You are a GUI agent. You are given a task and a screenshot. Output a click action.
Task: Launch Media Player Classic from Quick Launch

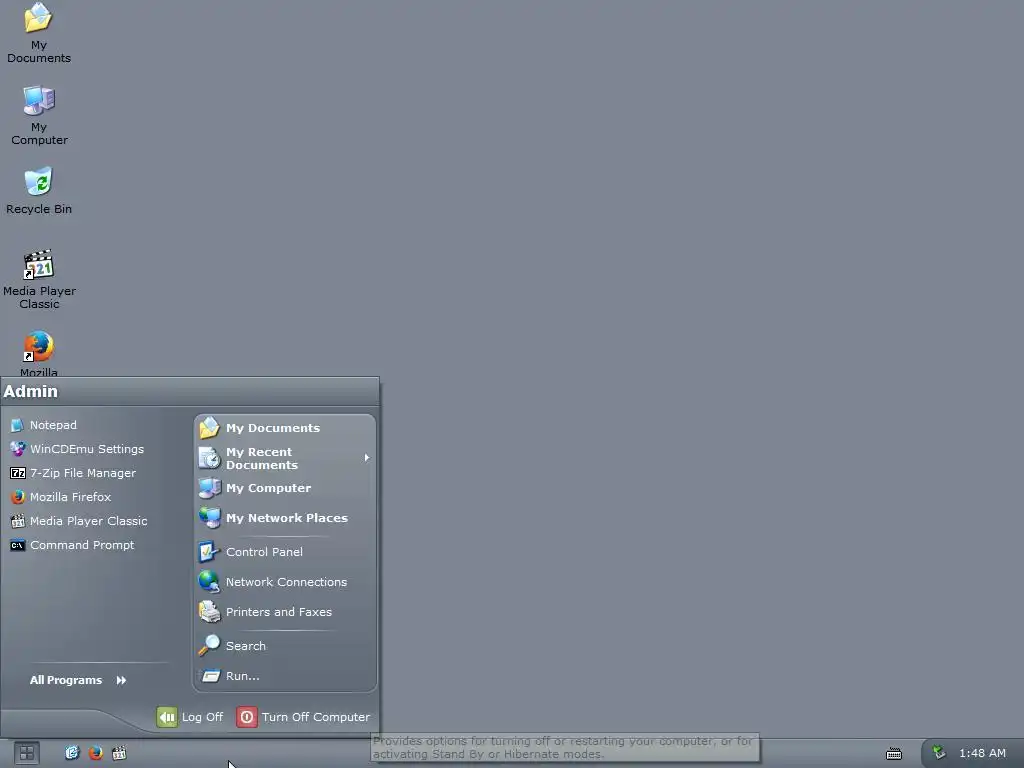(119, 753)
